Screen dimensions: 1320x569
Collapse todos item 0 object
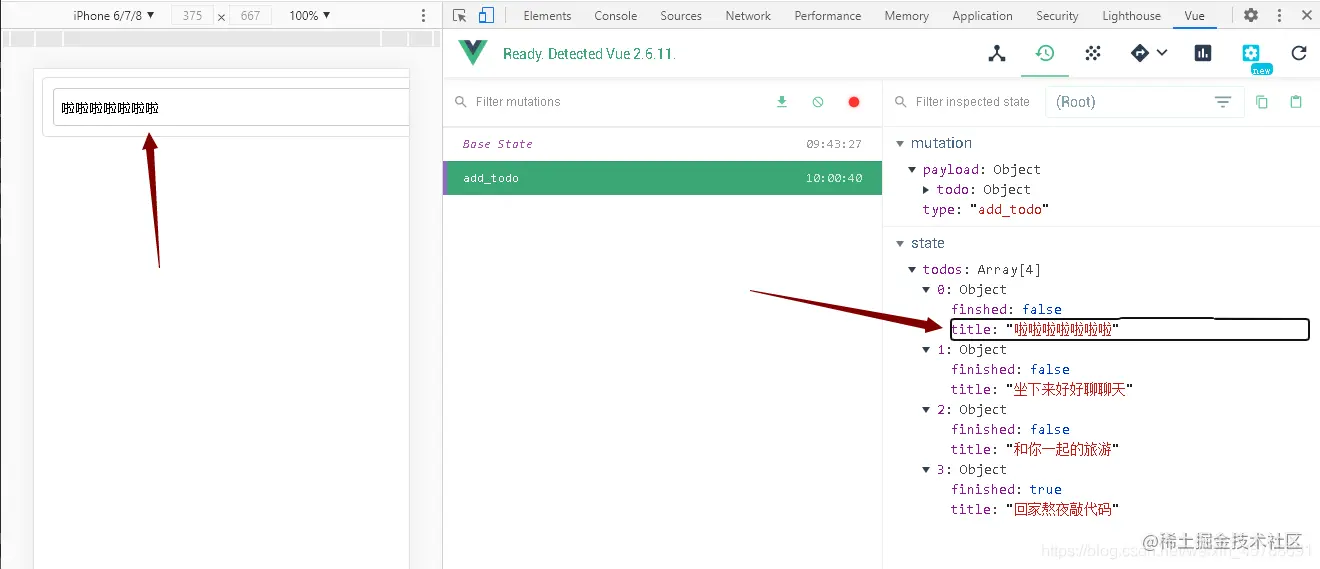(x=927, y=290)
